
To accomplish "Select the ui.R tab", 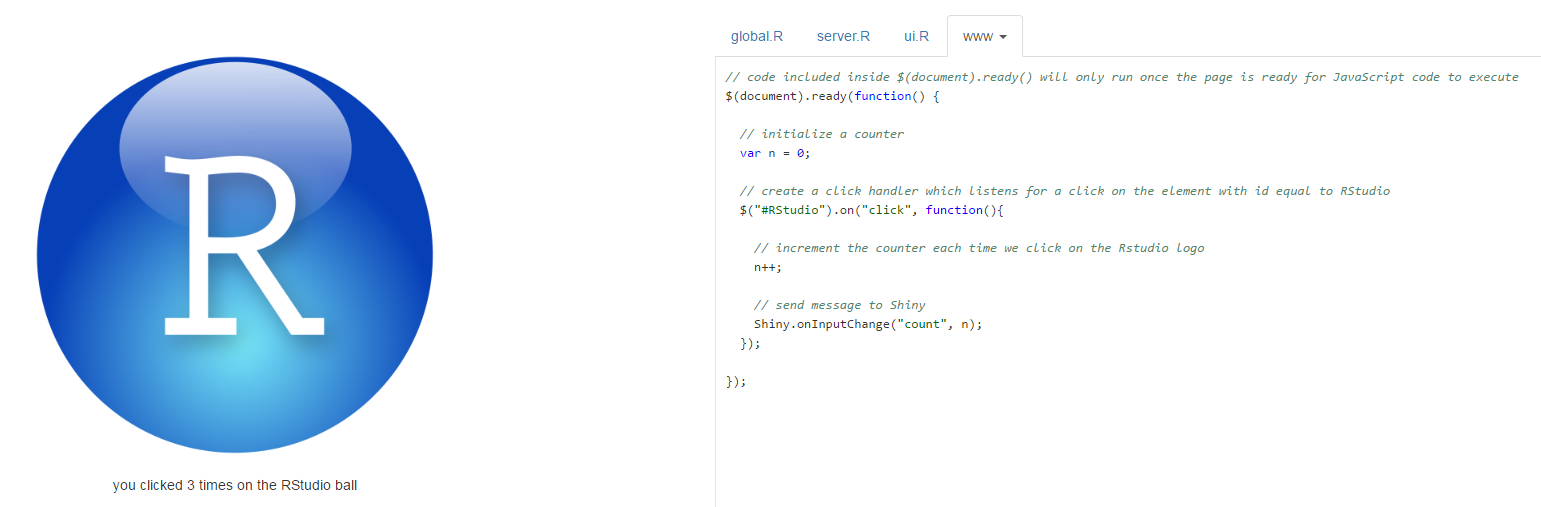I will (916, 36).
